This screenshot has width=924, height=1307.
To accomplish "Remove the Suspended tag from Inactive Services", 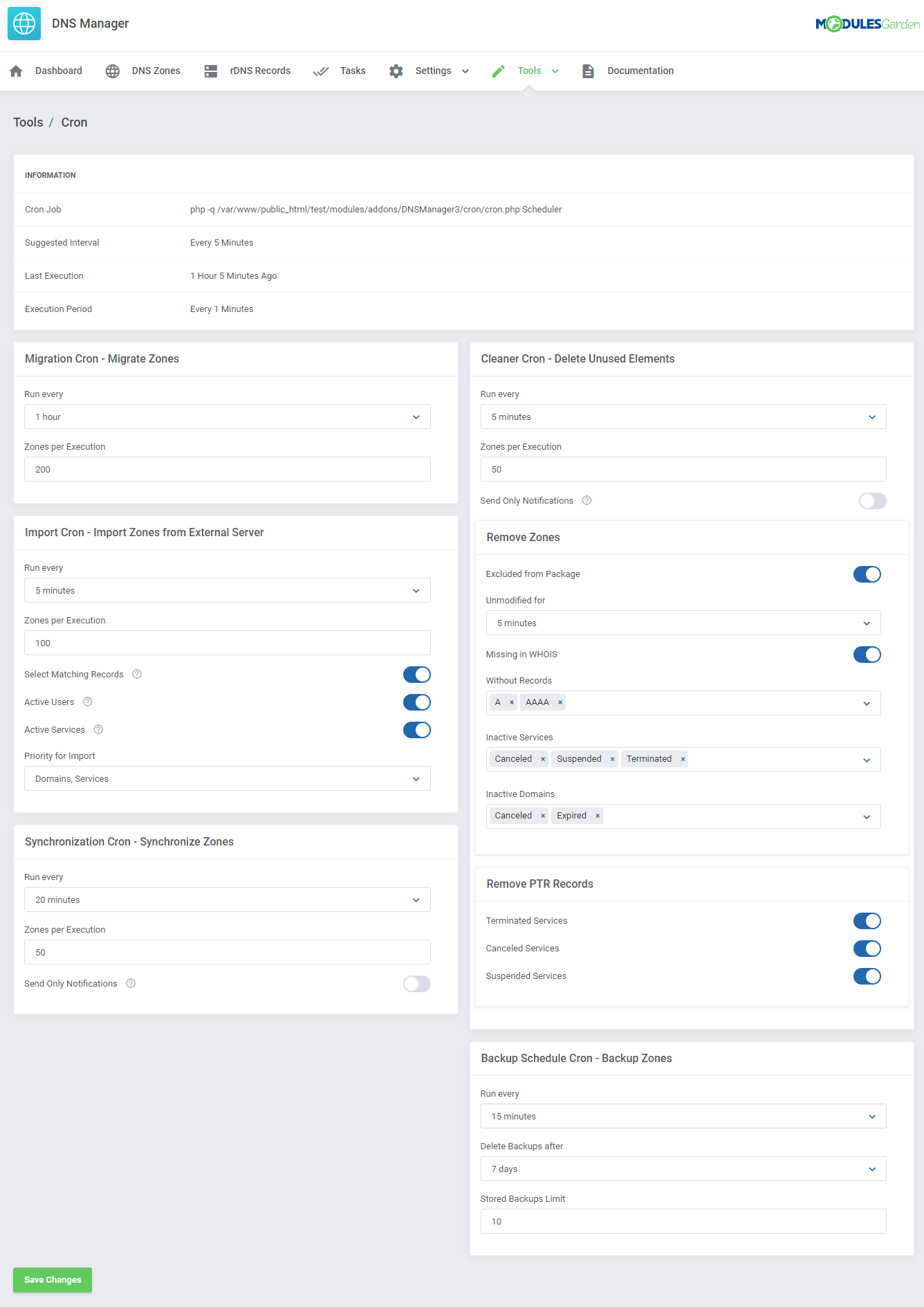I will 612,759.
